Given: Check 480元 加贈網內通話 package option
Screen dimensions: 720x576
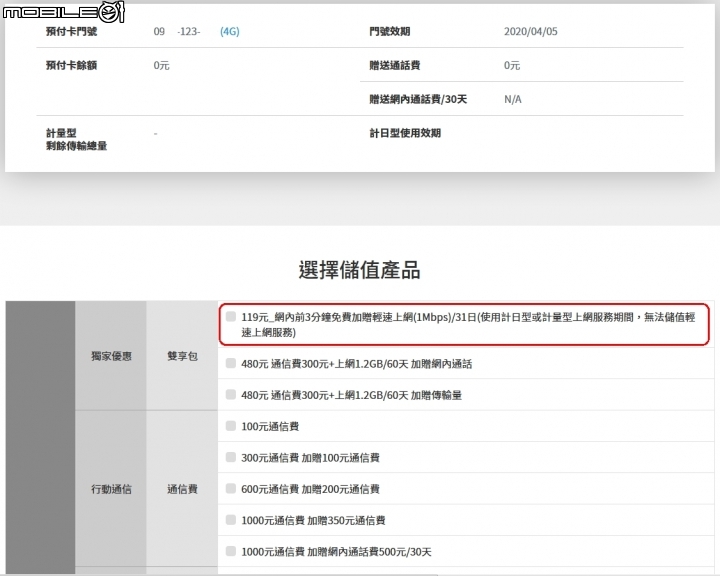Looking at the screenshot, I should coord(231,363).
